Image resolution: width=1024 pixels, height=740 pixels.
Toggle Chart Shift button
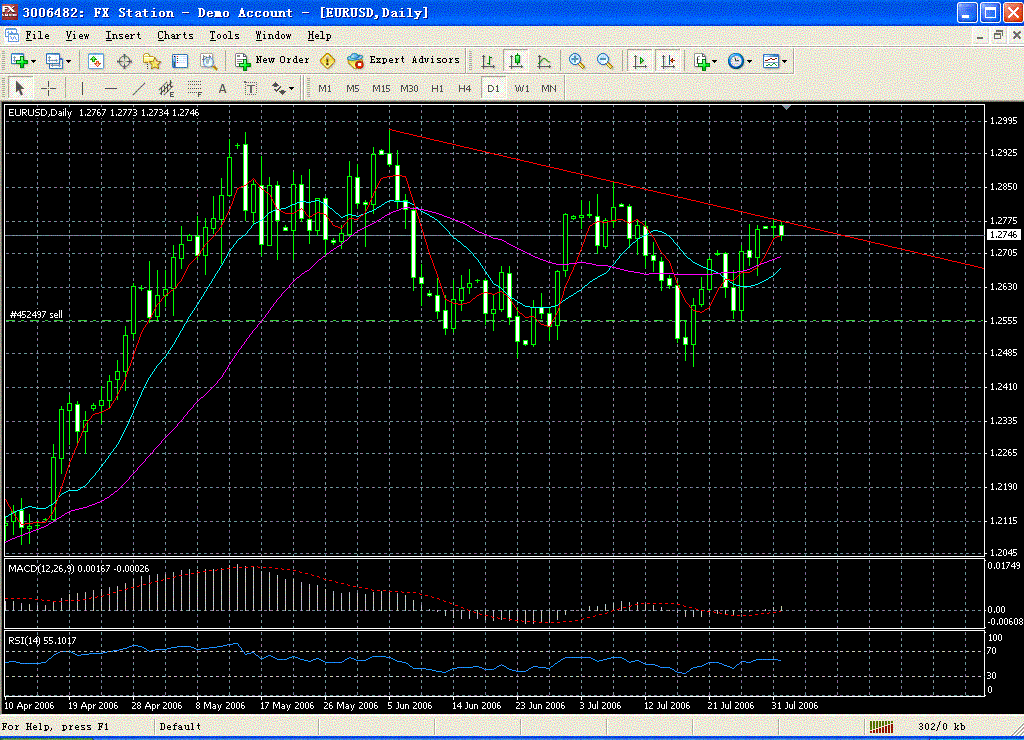(x=667, y=61)
